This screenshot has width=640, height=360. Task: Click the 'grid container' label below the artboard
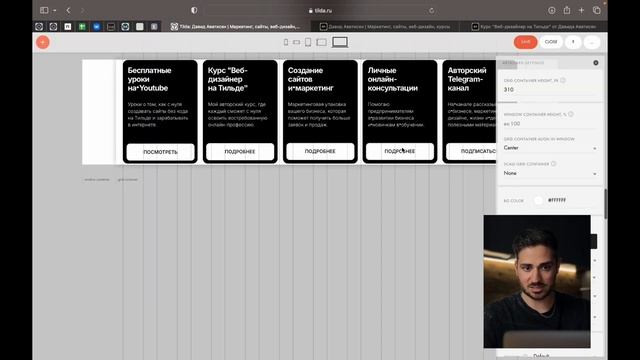(x=128, y=180)
